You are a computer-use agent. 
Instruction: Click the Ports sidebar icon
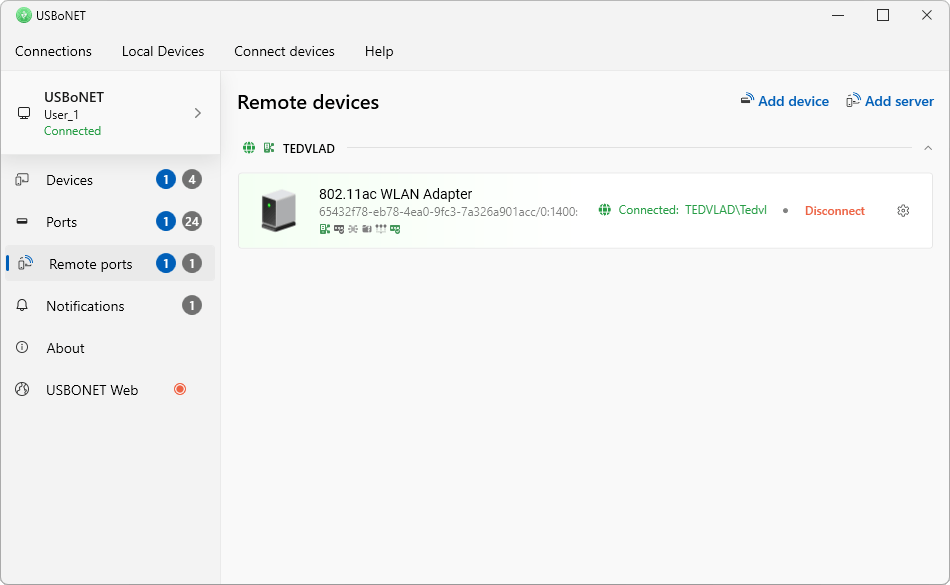22,222
